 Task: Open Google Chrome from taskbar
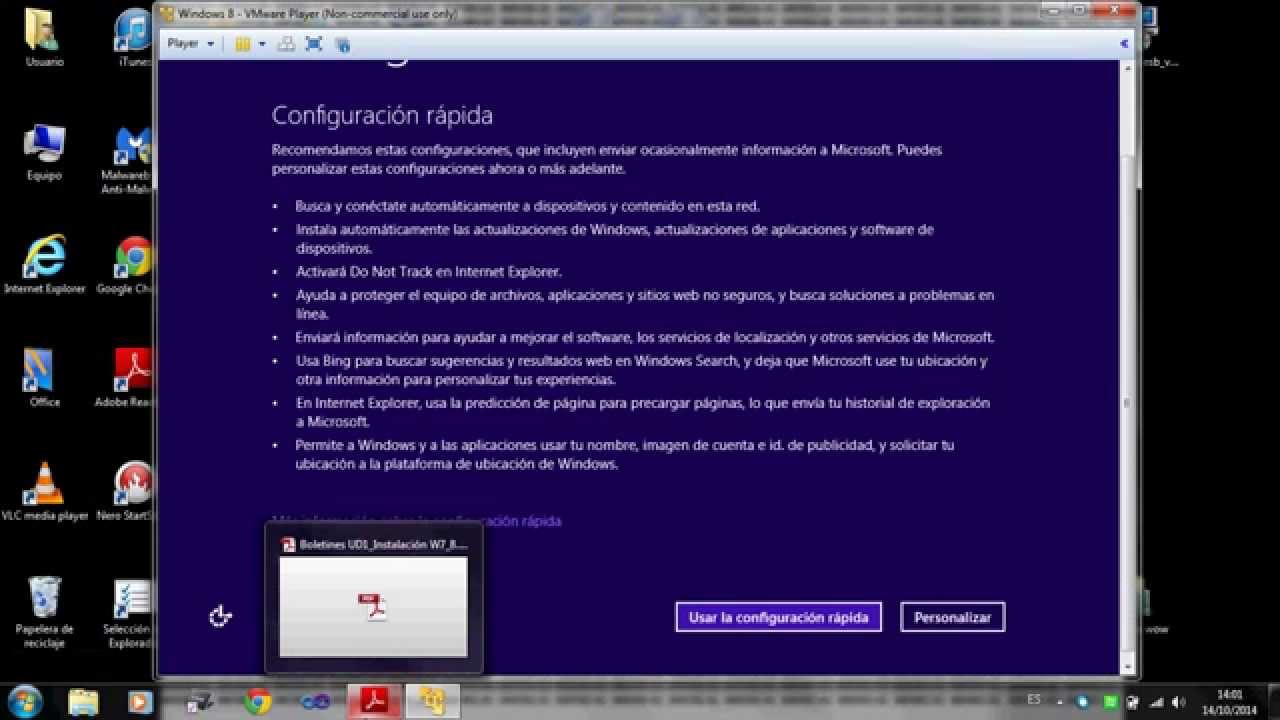258,702
